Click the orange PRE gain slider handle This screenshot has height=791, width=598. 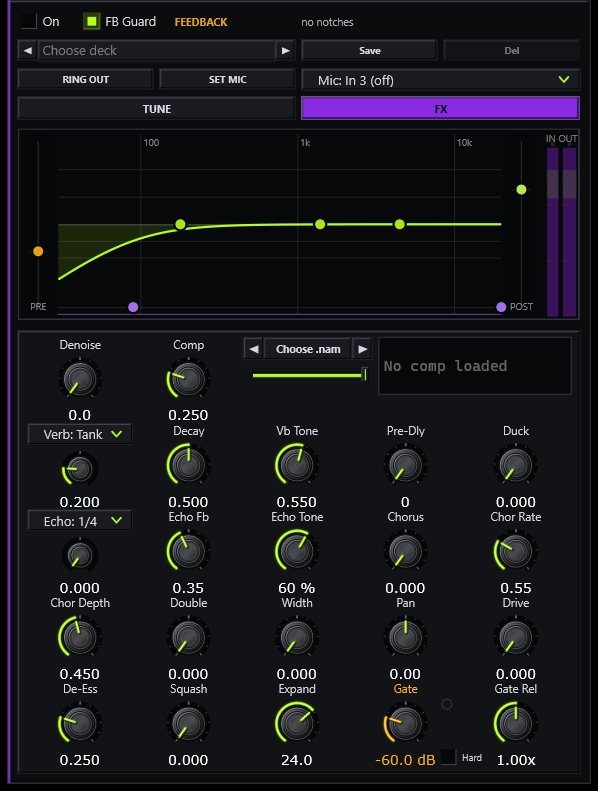[x=38, y=251]
